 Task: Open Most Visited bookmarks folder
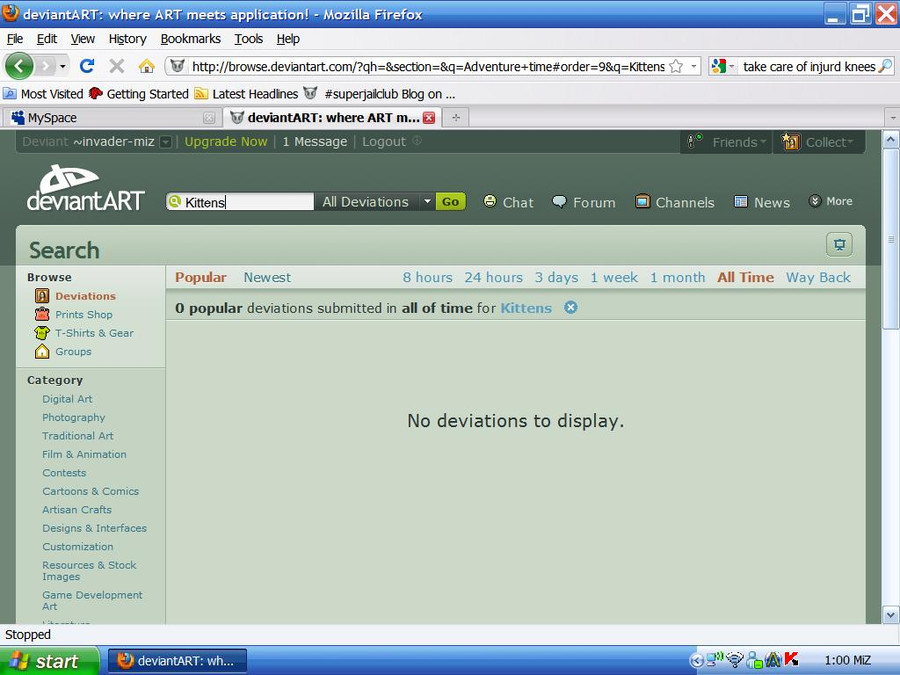click(x=43, y=94)
